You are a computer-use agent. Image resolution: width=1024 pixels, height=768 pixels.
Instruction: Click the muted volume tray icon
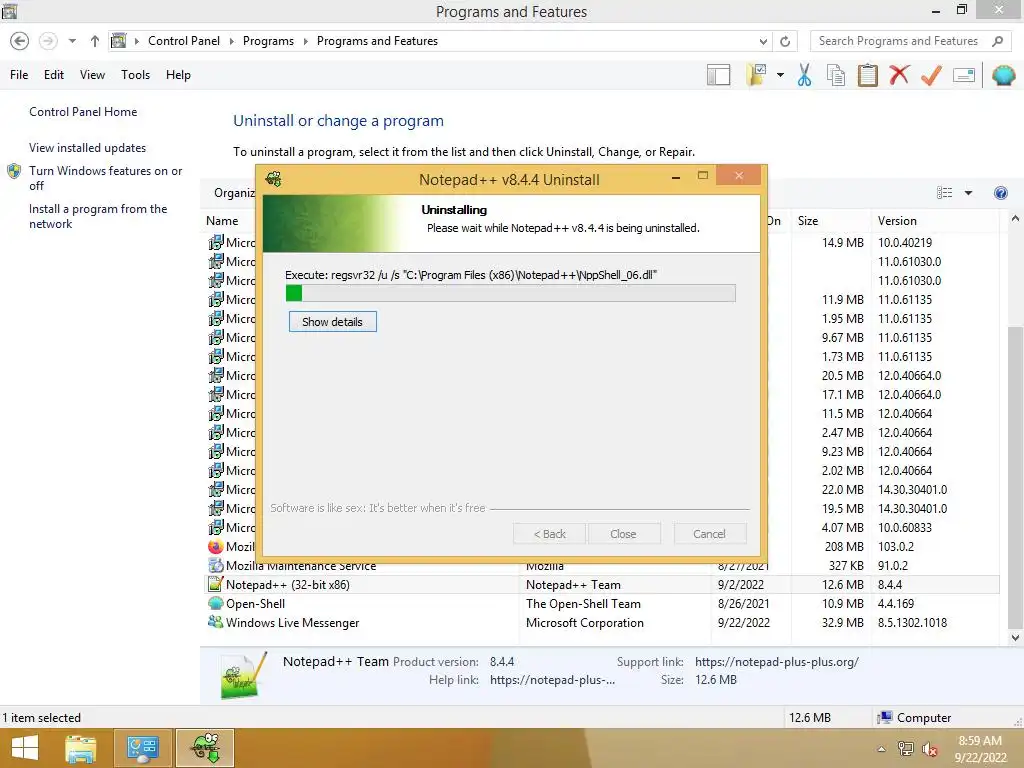[930, 749]
